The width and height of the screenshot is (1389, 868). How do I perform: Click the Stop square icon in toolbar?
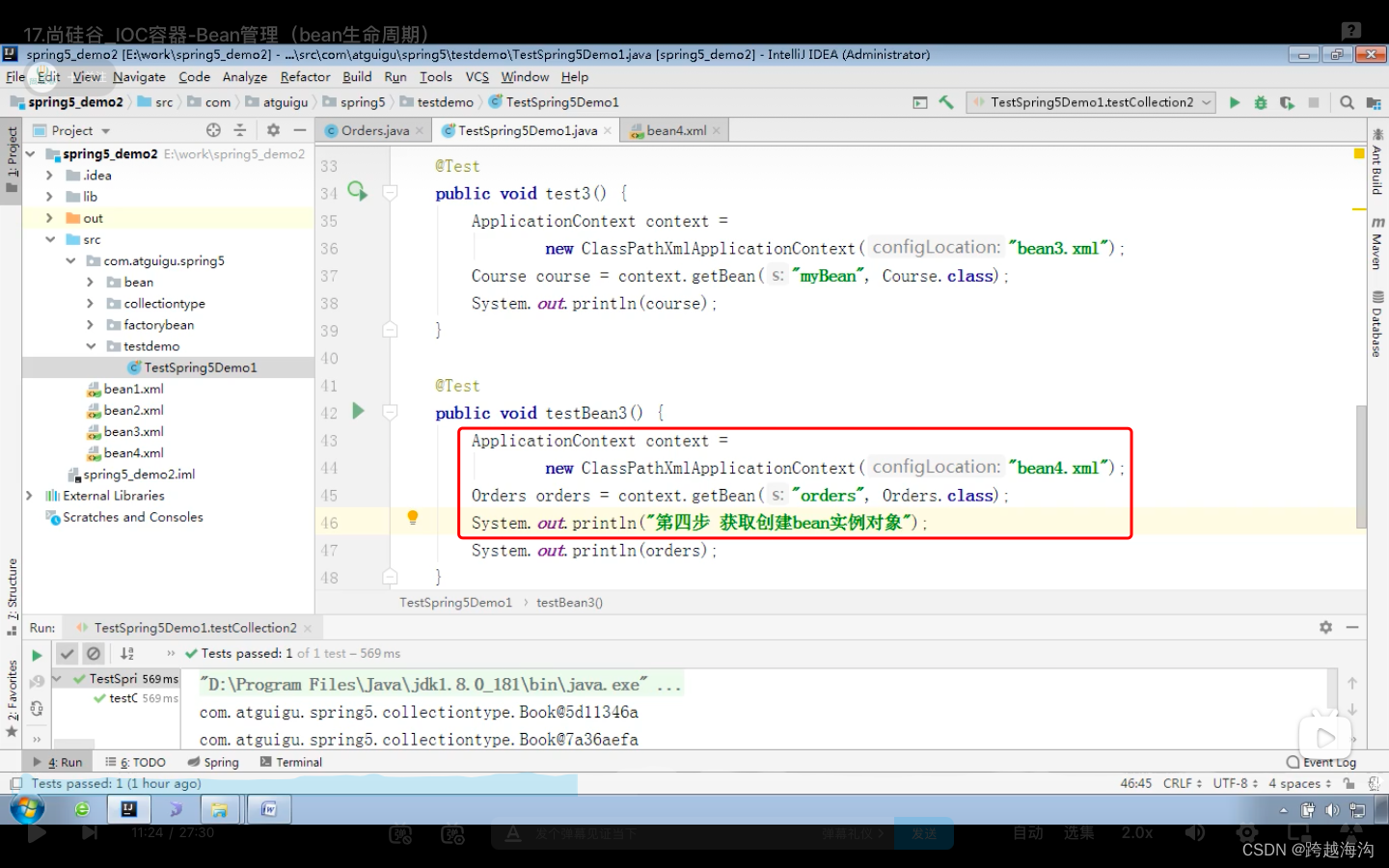[x=1313, y=102]
